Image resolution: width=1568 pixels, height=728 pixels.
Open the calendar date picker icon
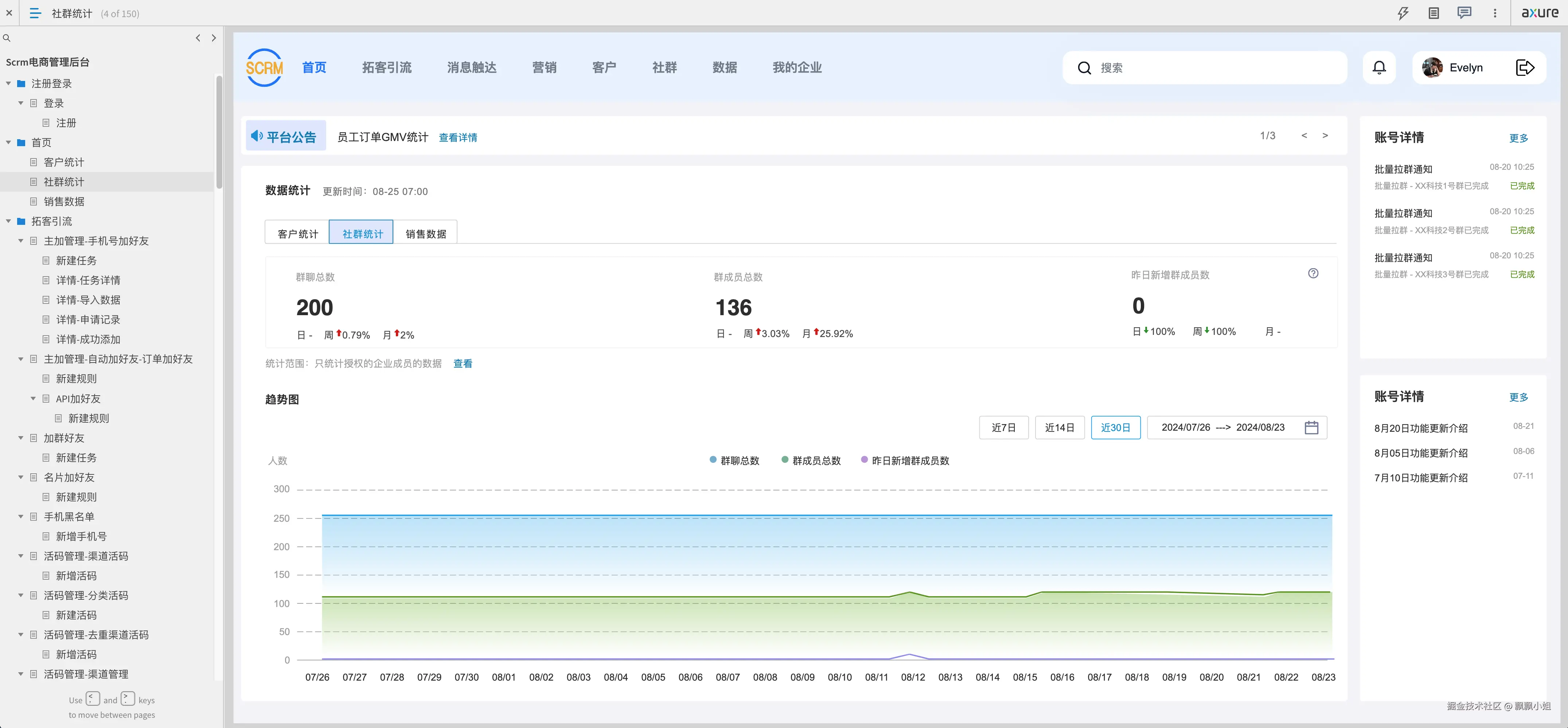pyautogui.click(x=1311, y=427)
